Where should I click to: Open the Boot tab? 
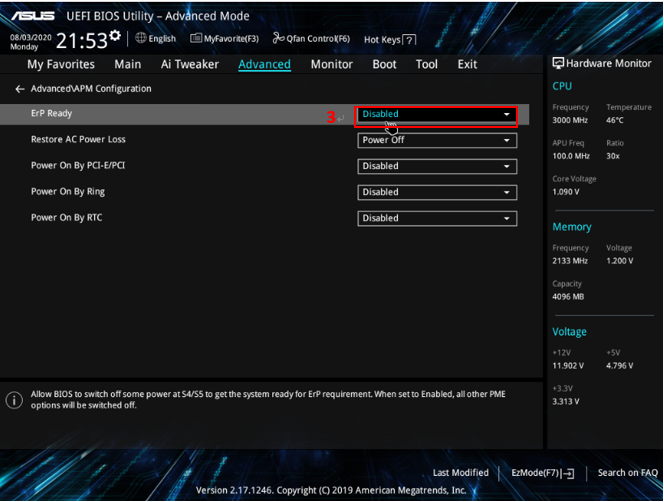(384, 64)
